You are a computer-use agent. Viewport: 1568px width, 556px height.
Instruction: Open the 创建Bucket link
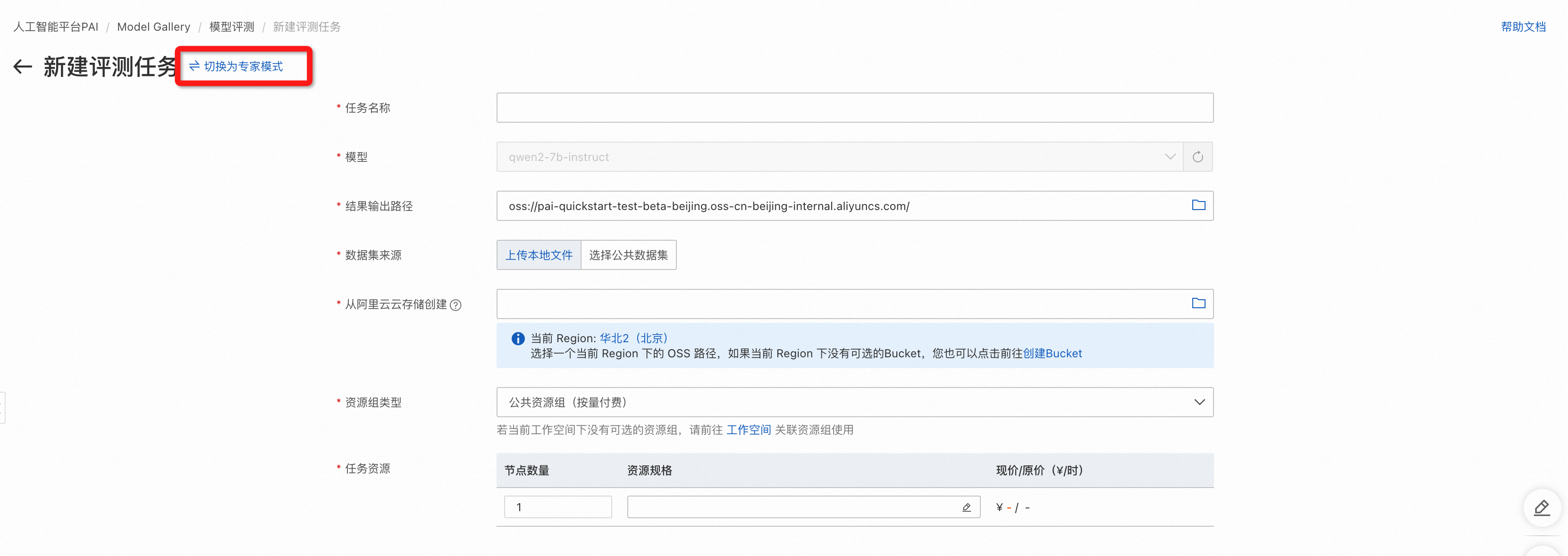click(x=1052, y=353)
